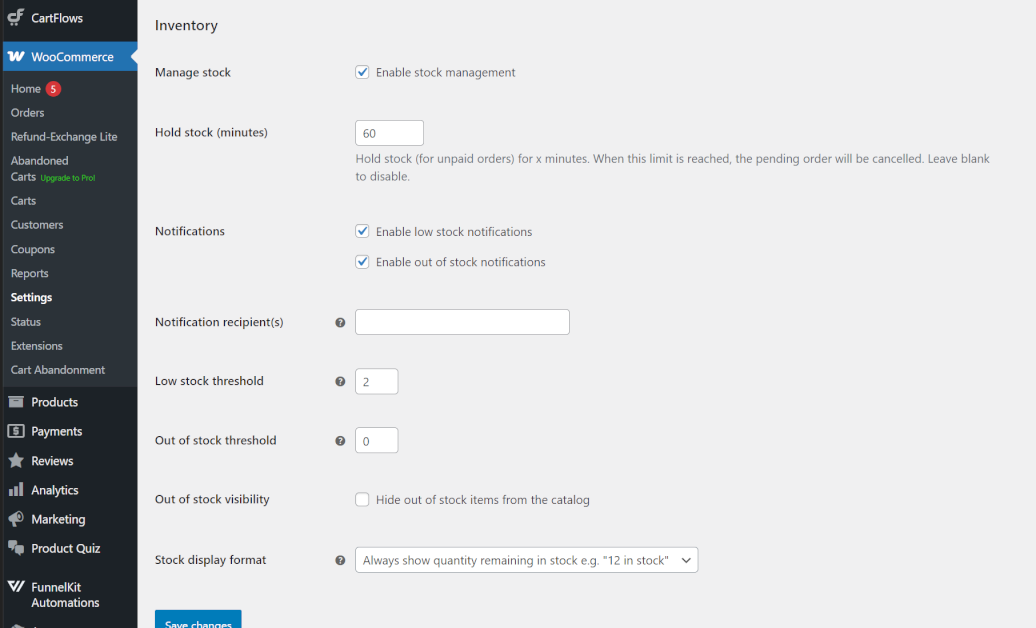The width and height of the screenshot is (1036, 628).
Task: Click the Save changes button
Action: click(x=197, y=620)
